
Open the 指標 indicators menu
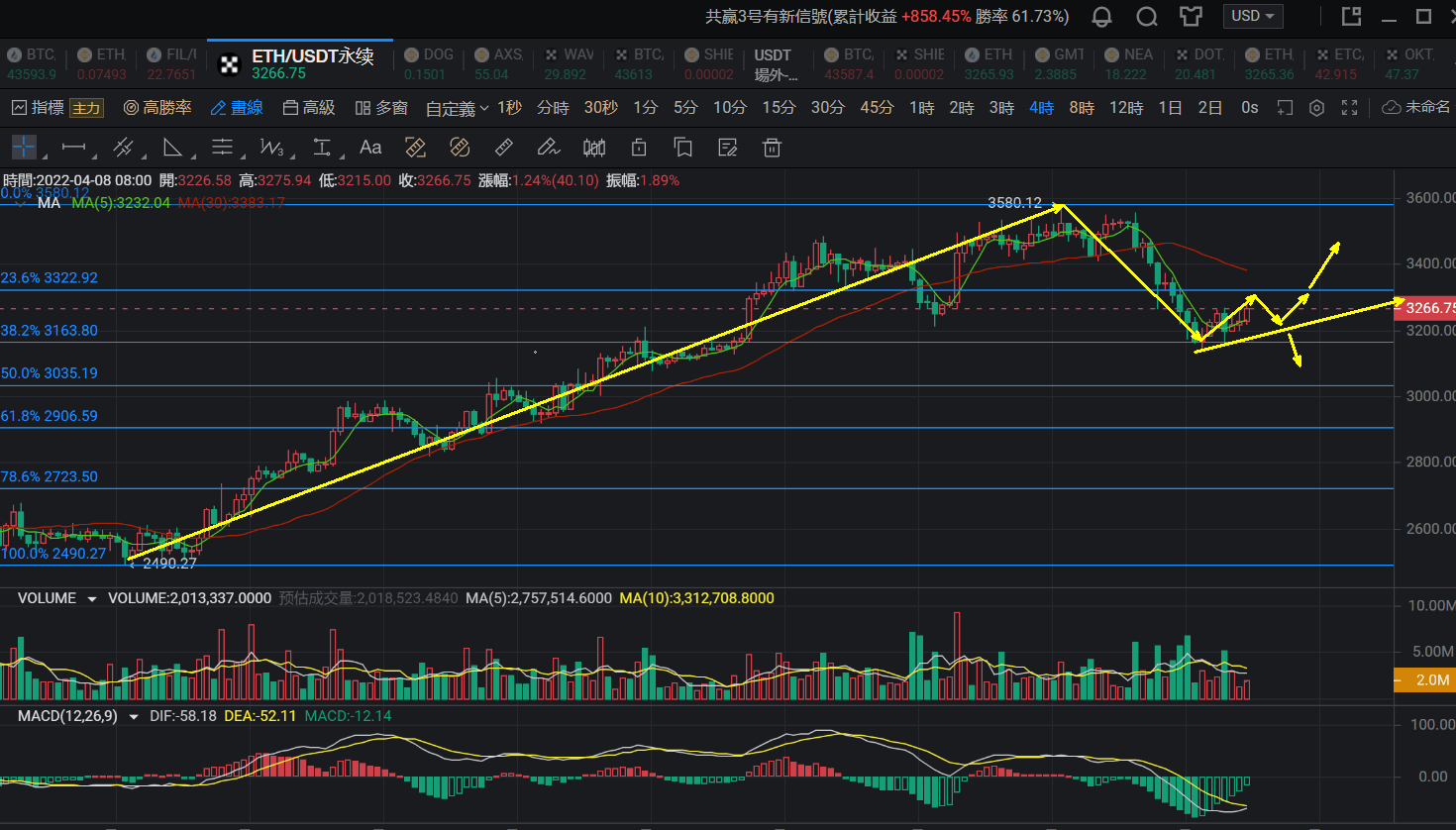[x=38, y=107]
